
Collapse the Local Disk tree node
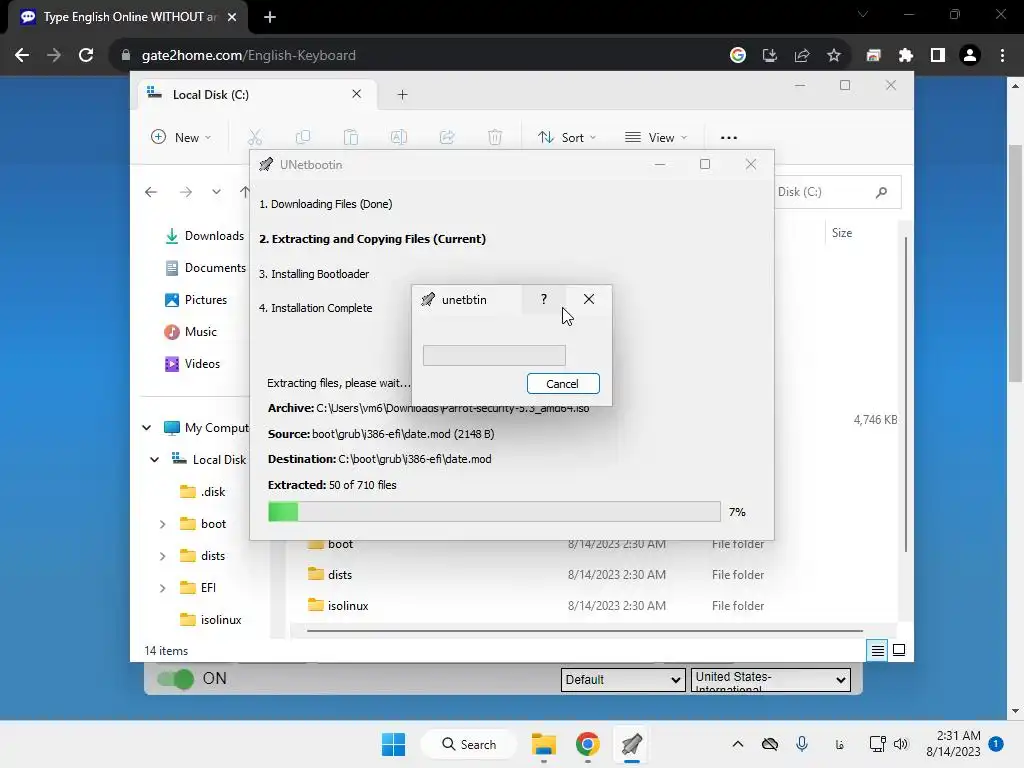coord(154,460)
